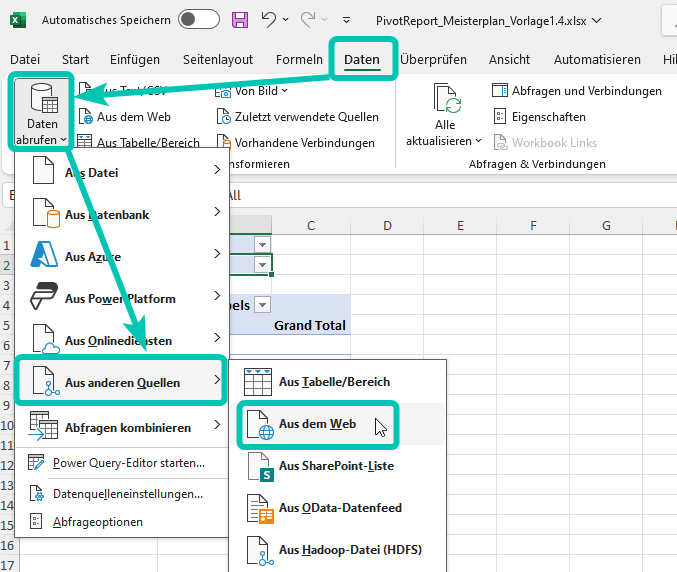Select Aus dem Web in the submenu
677x572 pixels.
click(337, 424)
